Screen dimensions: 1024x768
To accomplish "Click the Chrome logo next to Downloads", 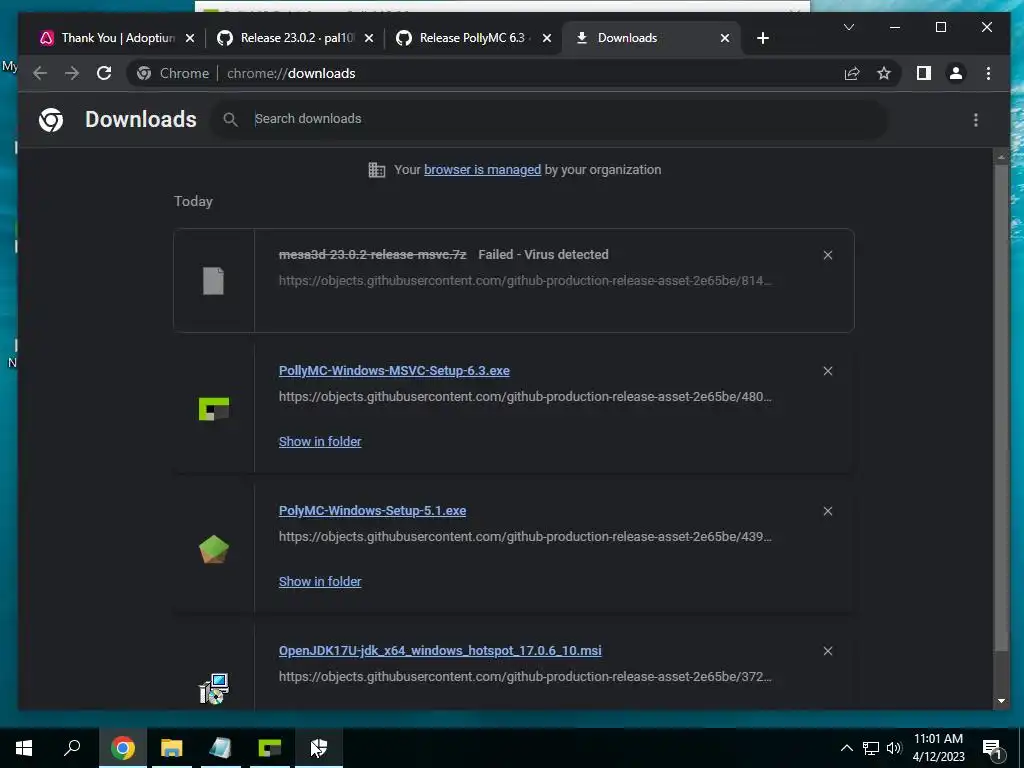I will pos(51,120).
